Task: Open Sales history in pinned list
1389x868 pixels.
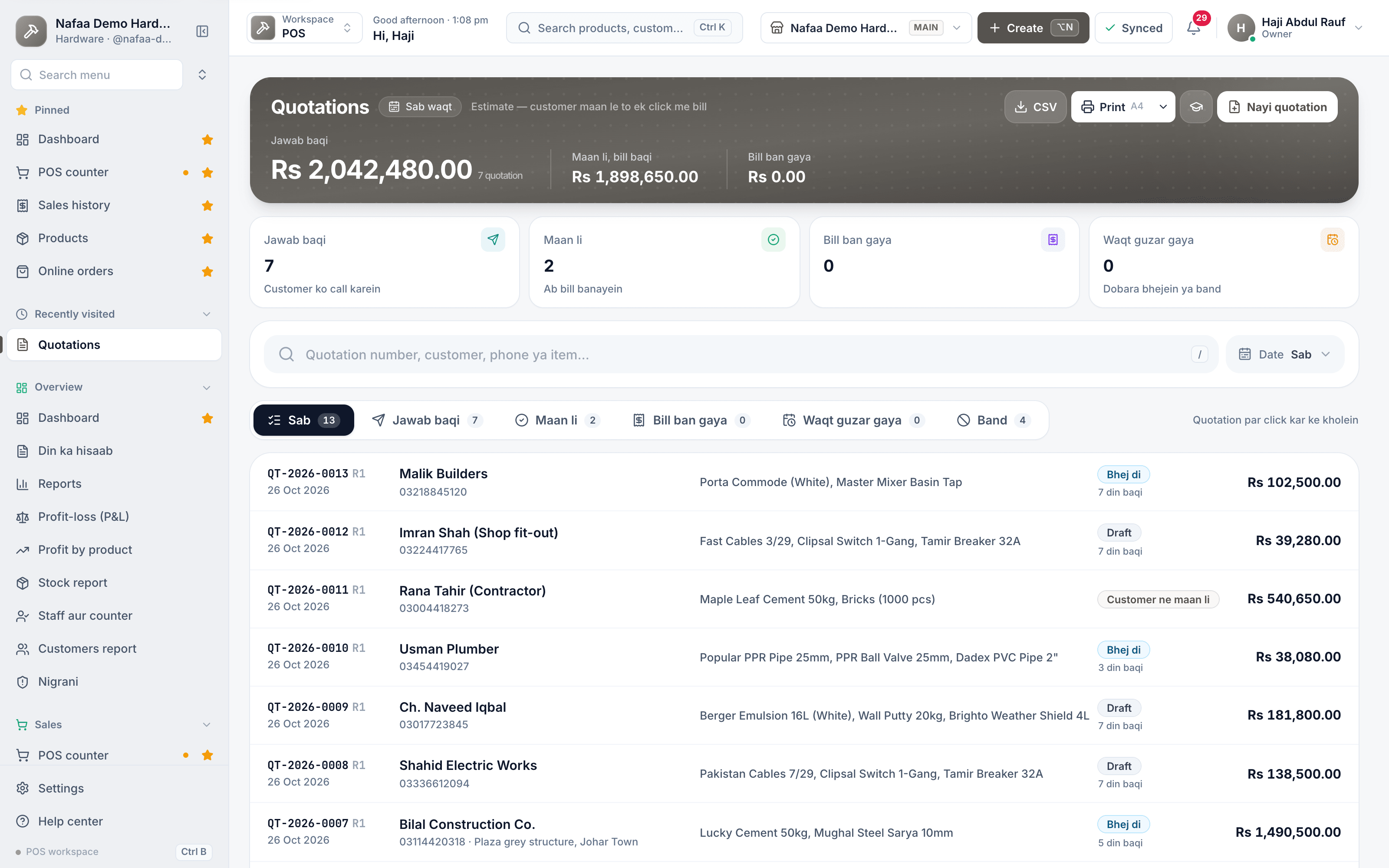Action: 114,205
